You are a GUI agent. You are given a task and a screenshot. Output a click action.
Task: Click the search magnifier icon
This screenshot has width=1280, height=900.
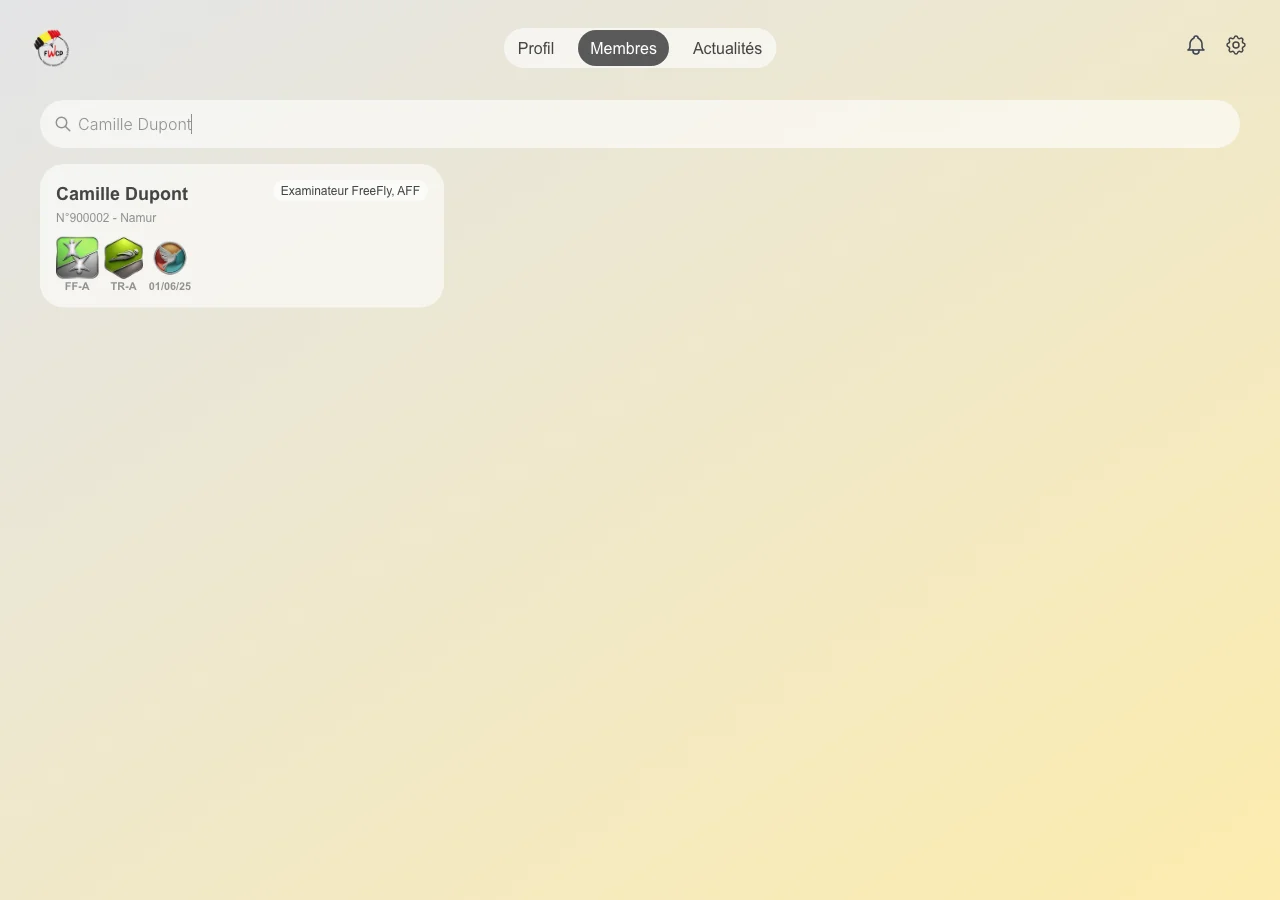click(x=63, y=124)
